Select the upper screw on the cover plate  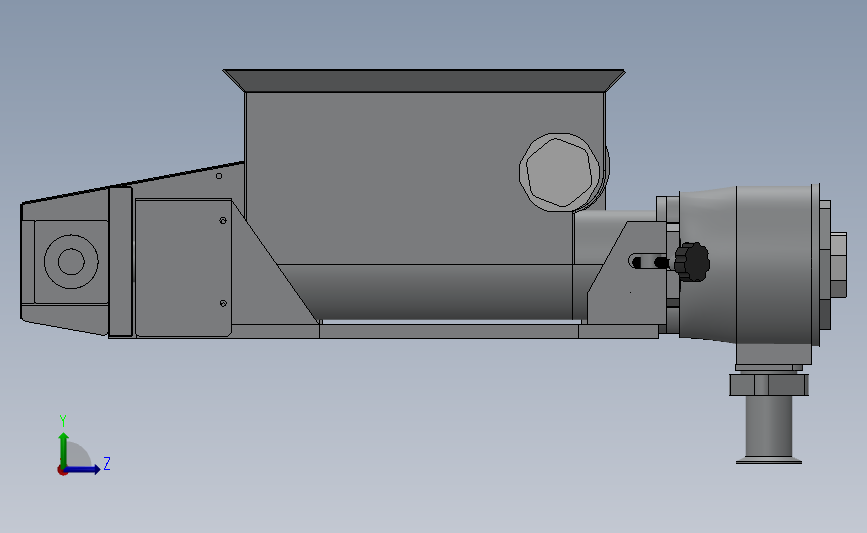tap(223, 221)
